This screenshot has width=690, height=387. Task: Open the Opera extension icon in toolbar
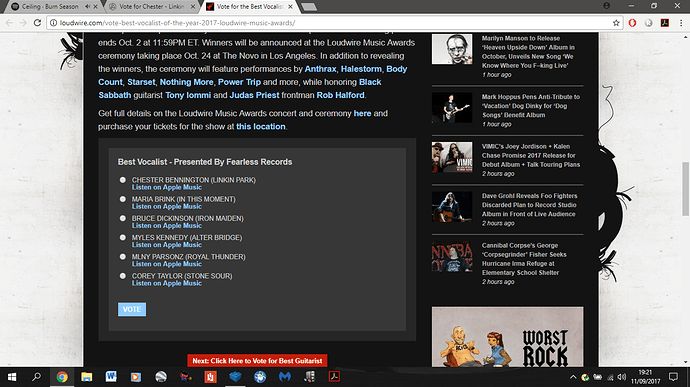(632, 23)
